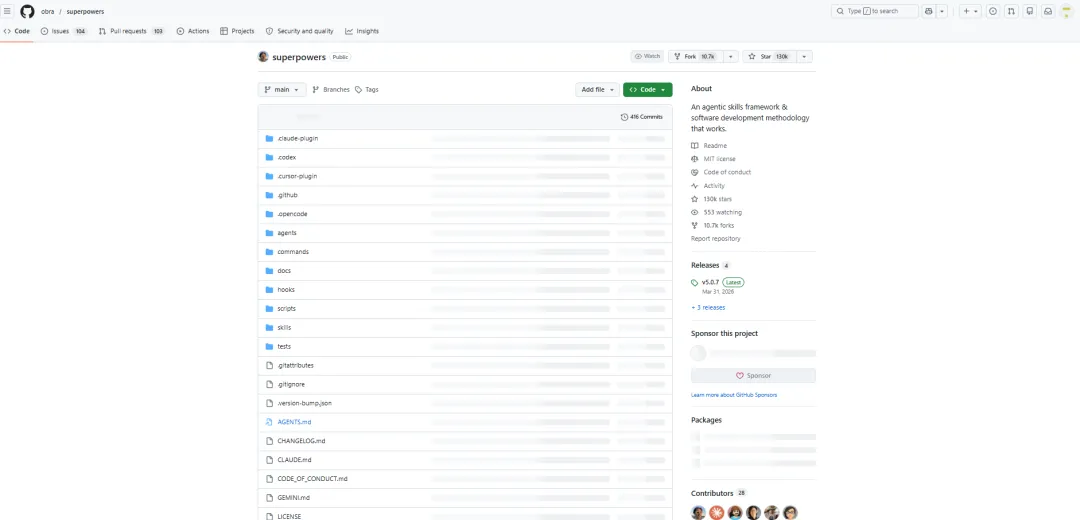The width and height of the screenshot is (1080, 520).
Task: Switch to the Actions tab
Action: (193, 31)
